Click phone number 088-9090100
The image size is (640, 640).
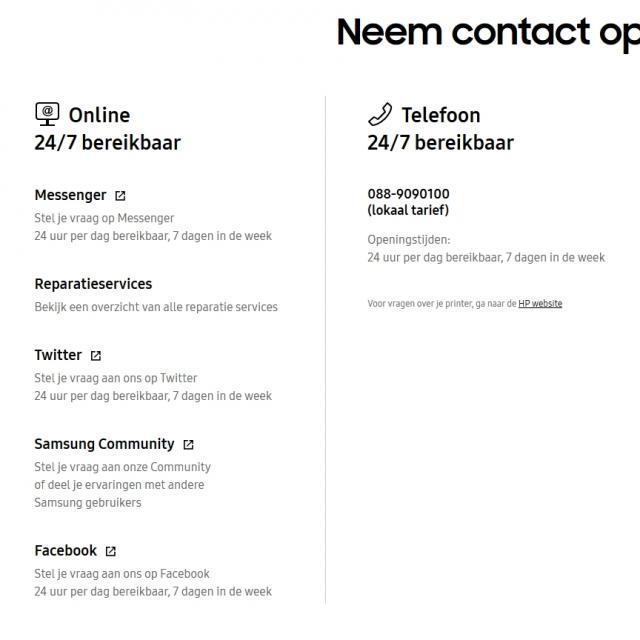coord(408,194)
